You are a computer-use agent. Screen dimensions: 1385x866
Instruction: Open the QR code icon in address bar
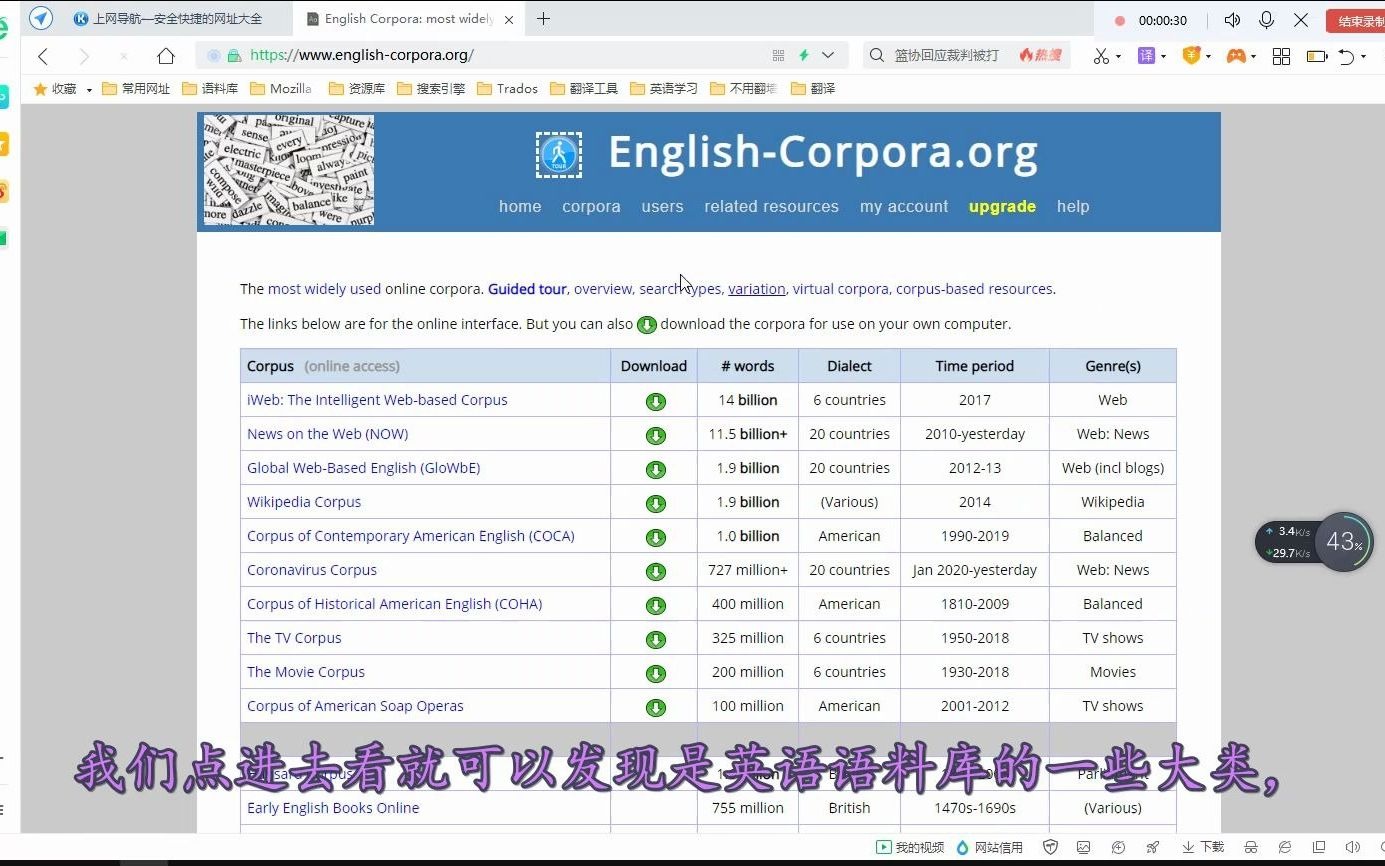point(778,56)
